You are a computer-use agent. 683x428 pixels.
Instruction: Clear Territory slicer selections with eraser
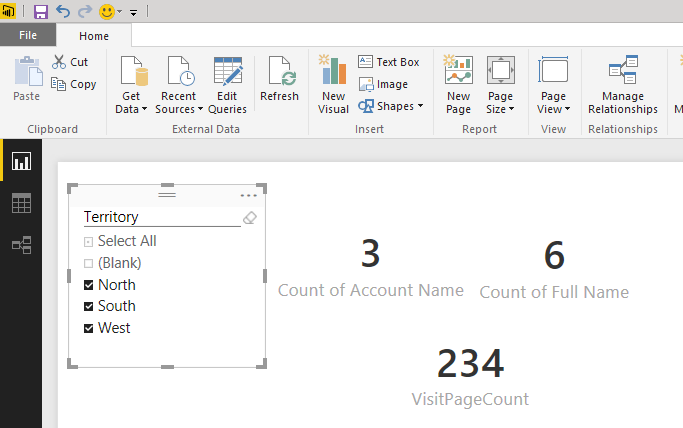(250, 217)
